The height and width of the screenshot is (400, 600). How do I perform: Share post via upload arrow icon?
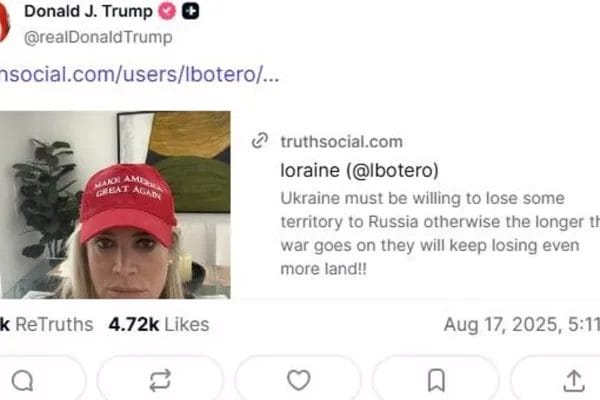click(574, 380)
